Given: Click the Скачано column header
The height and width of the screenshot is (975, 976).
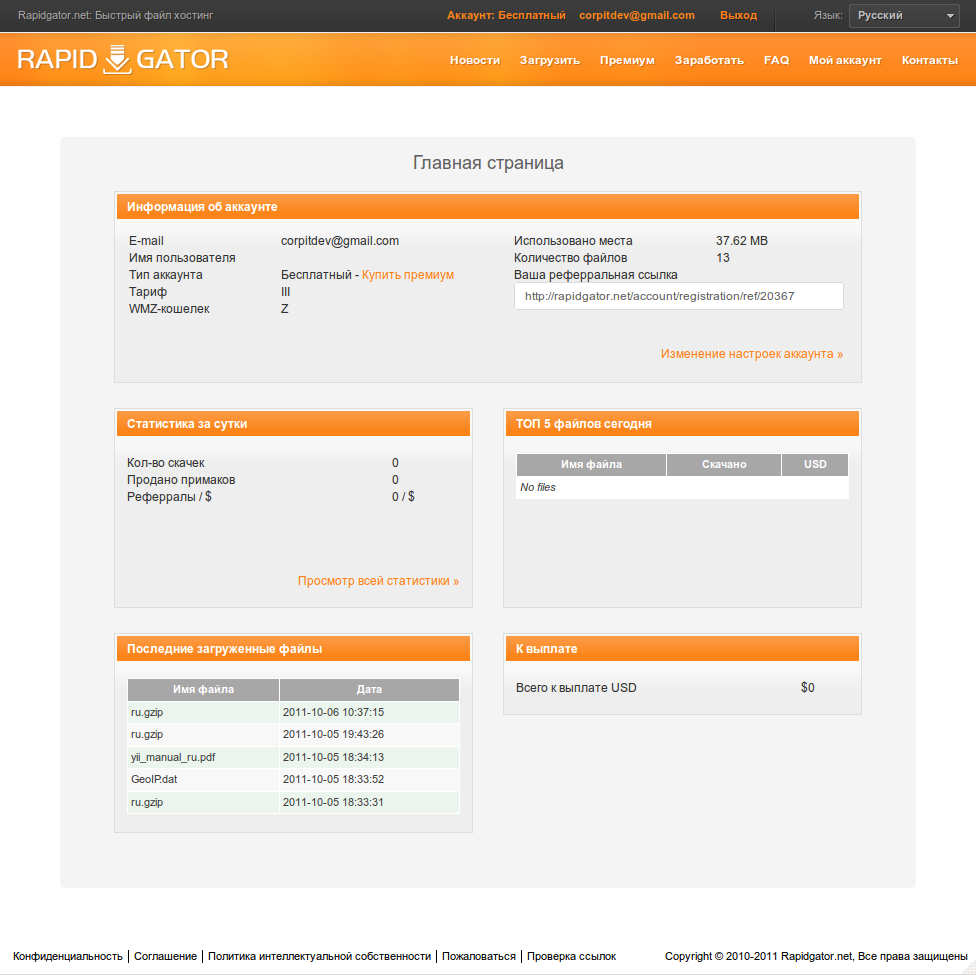Looking at the screenshot, I should pyautogui.click(x=724, y=464).
